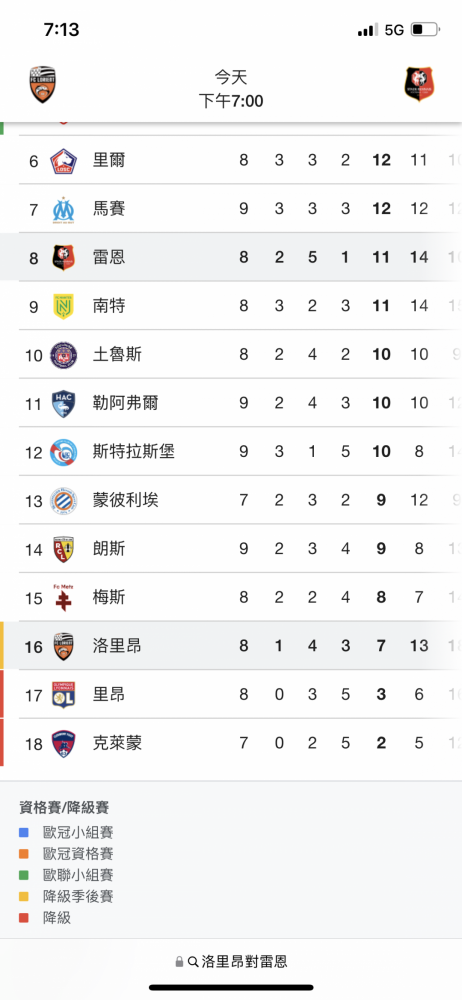The height and width of the screenshot is (1000, 462).
Task: Select the Marseille logo in row 7
Action: click(x=63, y=209)
